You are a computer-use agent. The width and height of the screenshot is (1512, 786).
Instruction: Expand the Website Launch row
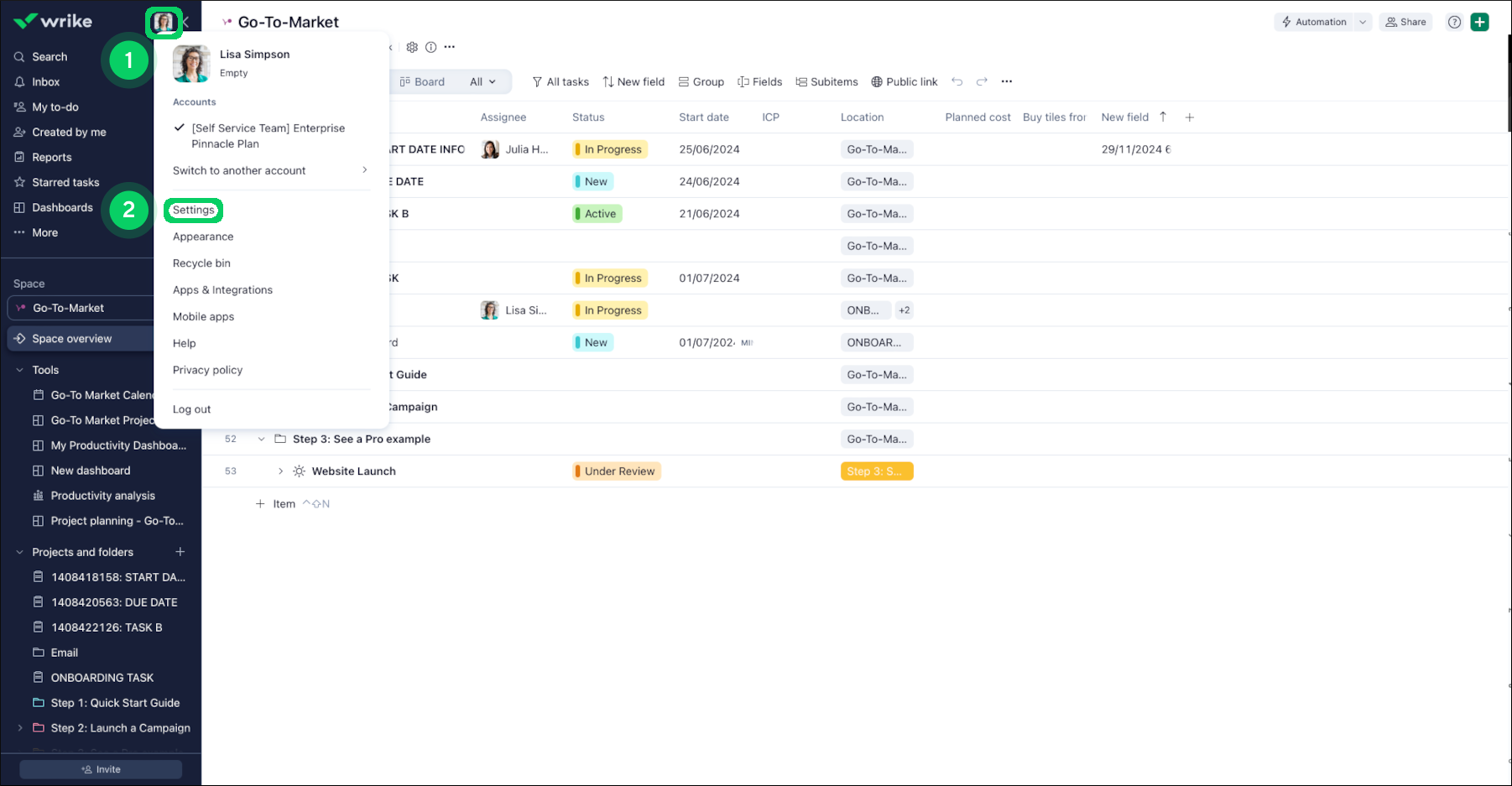coord(281,471)
